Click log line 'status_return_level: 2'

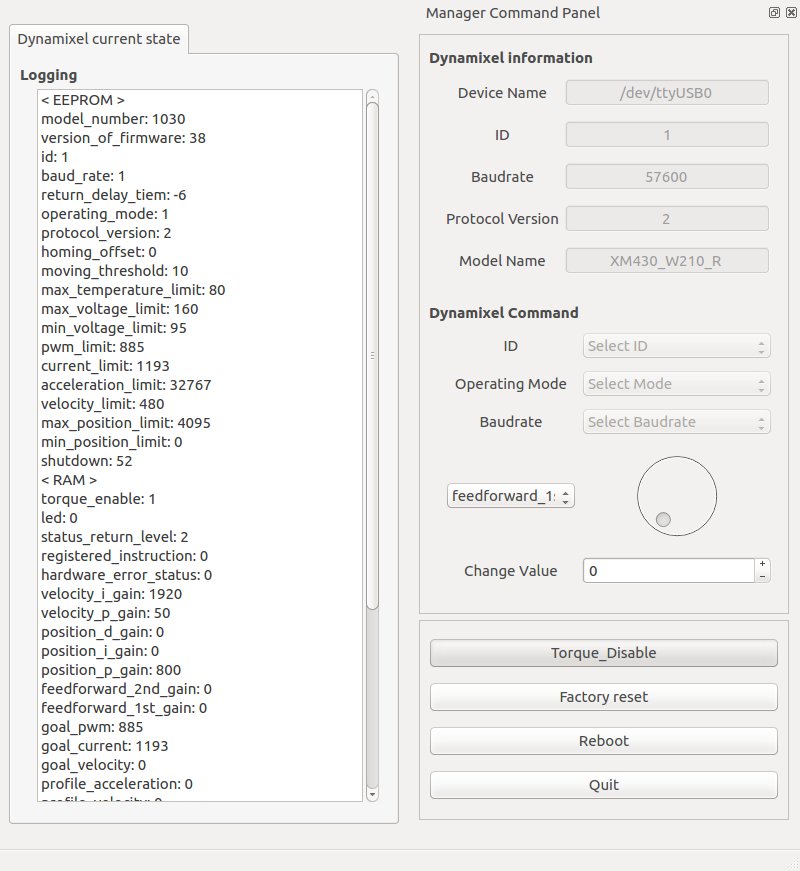[x=114, y=537]
